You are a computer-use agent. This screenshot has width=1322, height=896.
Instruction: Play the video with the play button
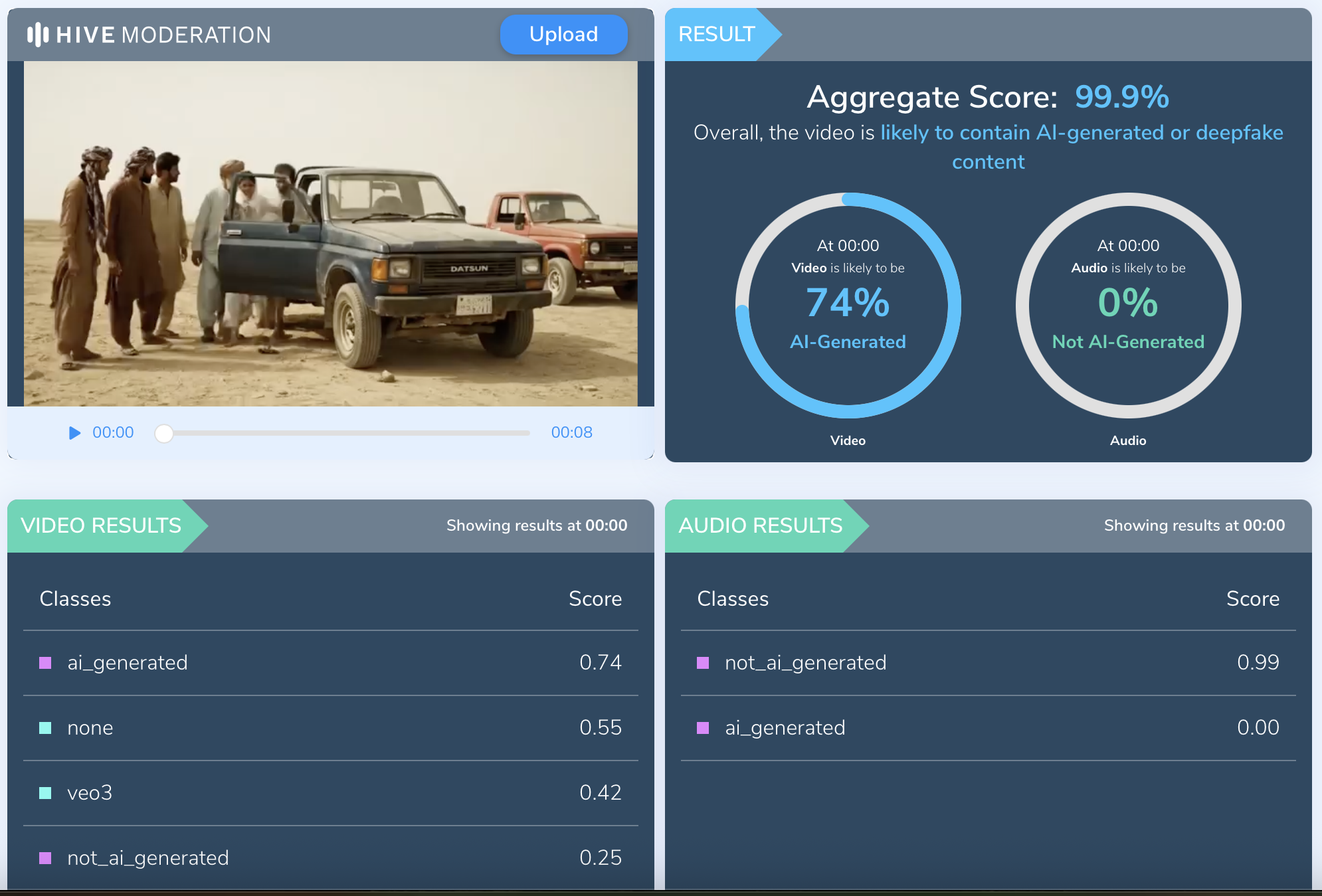click(74, 433)
